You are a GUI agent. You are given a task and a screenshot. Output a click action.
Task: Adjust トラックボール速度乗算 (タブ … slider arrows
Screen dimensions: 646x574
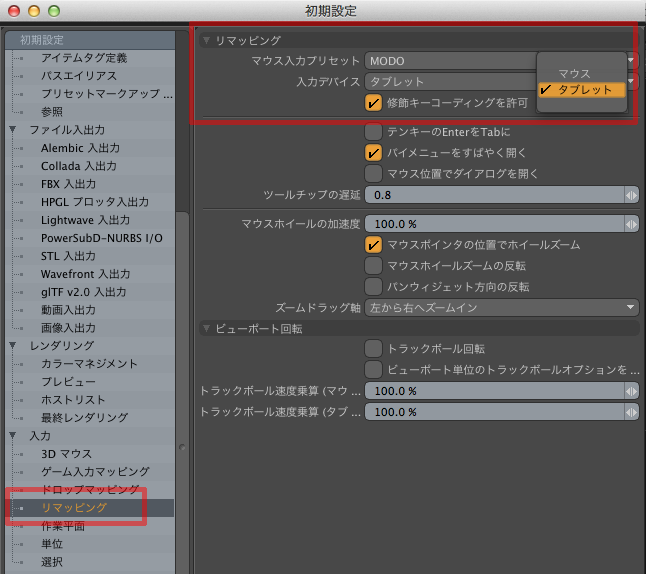(x=631, y=412)
